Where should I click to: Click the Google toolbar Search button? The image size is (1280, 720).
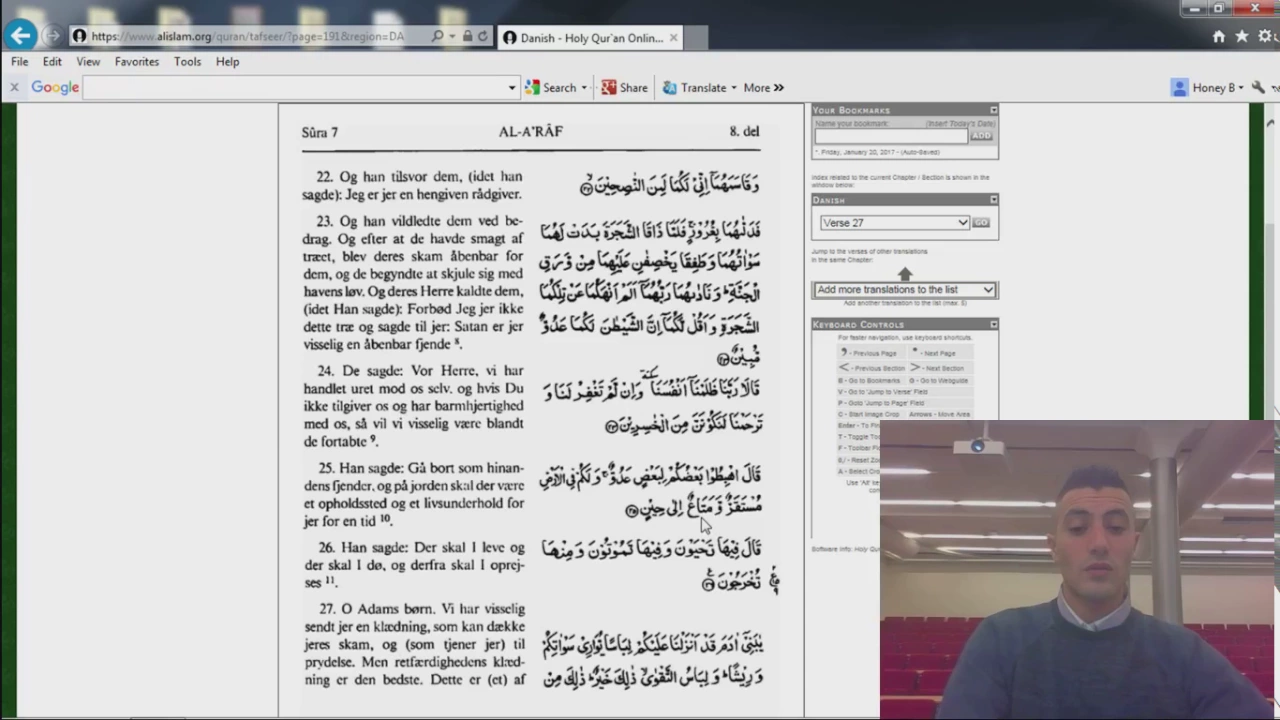click(552, 88)
